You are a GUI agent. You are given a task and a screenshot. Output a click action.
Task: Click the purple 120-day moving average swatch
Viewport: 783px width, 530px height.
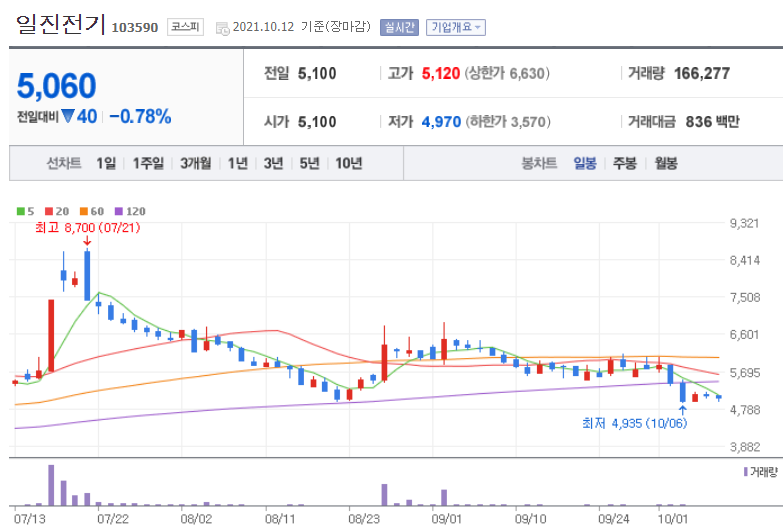click(119, 211)
